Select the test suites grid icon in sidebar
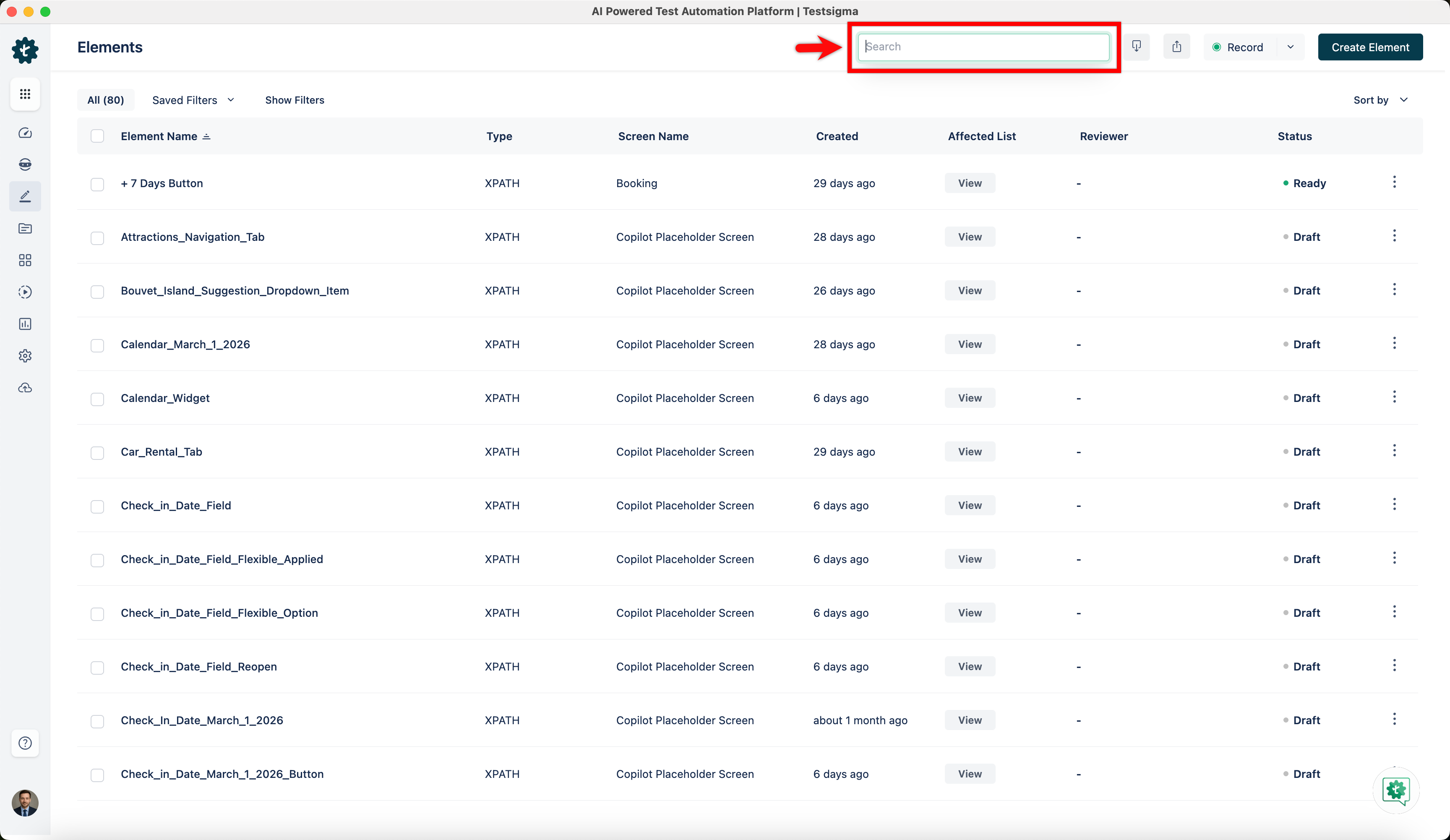 (25, 260)
